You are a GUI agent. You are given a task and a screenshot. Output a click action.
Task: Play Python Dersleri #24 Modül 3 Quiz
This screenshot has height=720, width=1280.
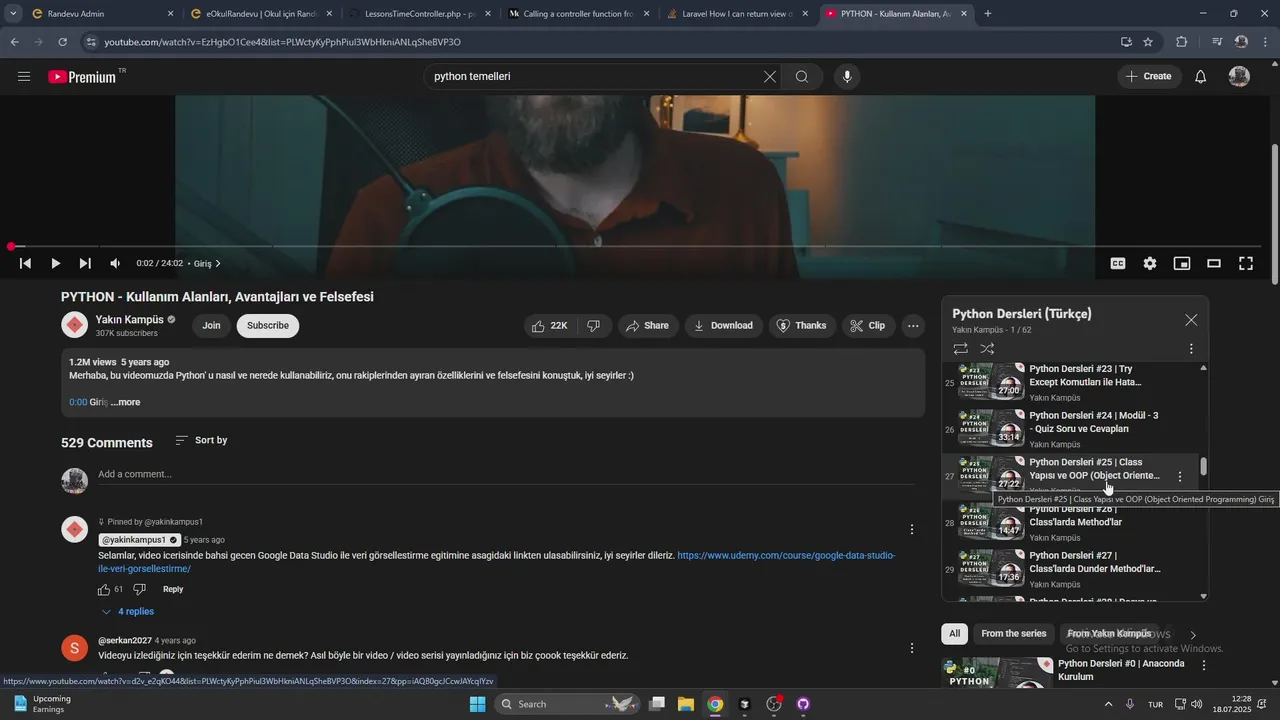click(1070, 429)
